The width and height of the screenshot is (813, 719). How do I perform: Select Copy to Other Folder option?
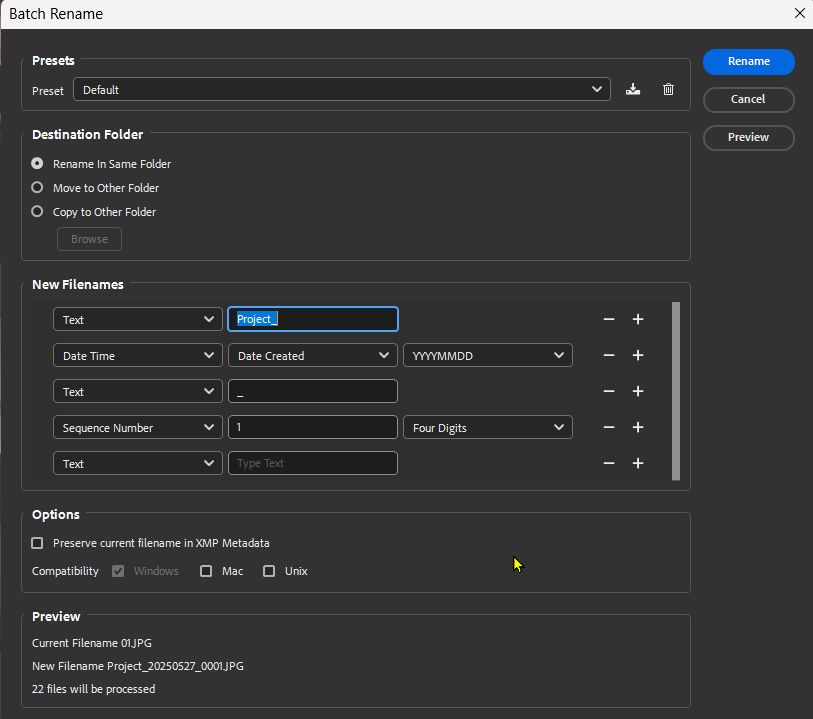point(37,211)
